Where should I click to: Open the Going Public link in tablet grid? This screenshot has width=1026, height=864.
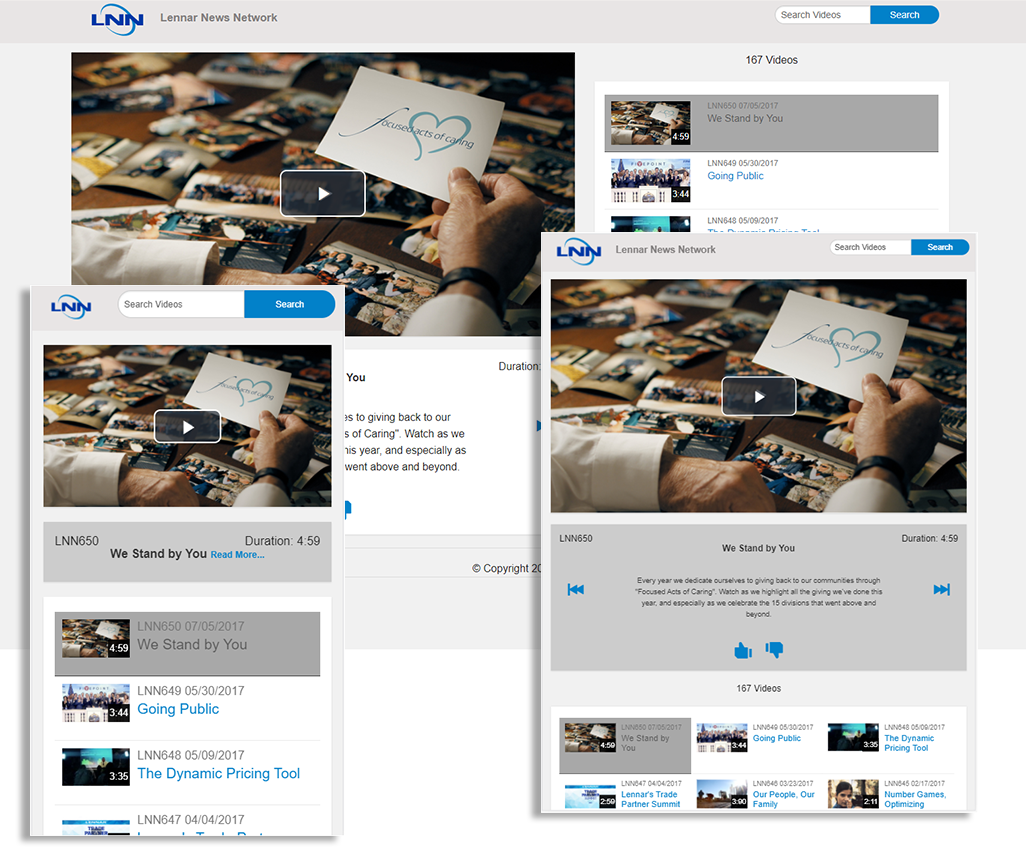coord(777,738)
